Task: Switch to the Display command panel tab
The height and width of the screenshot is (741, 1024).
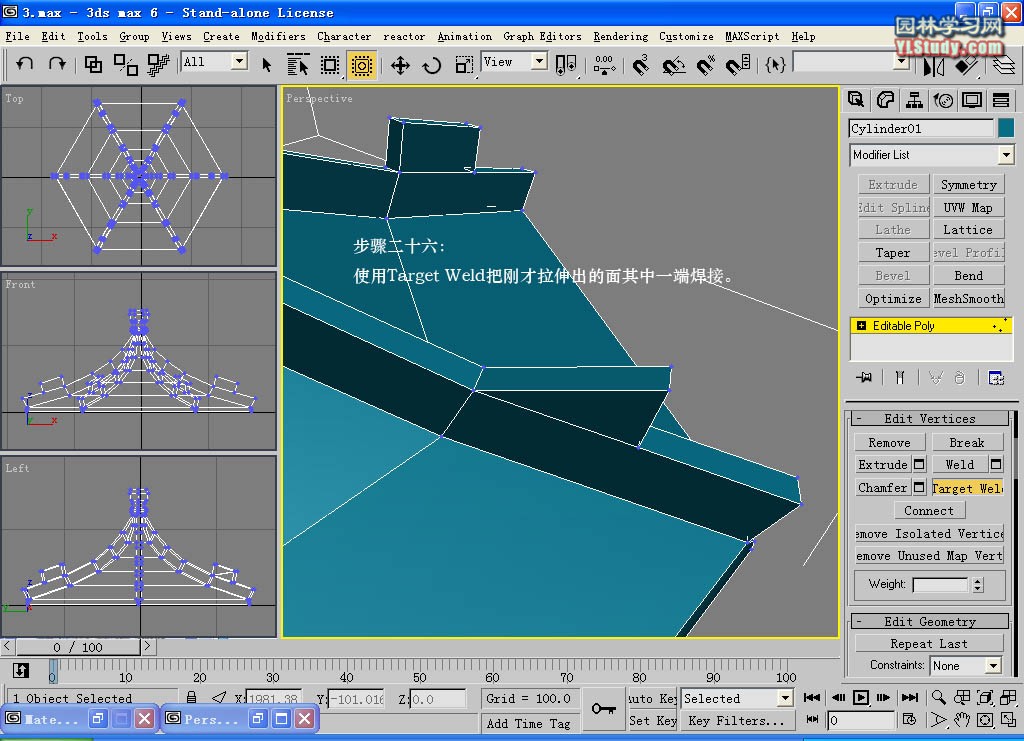Action: click(x=972, y=100)
